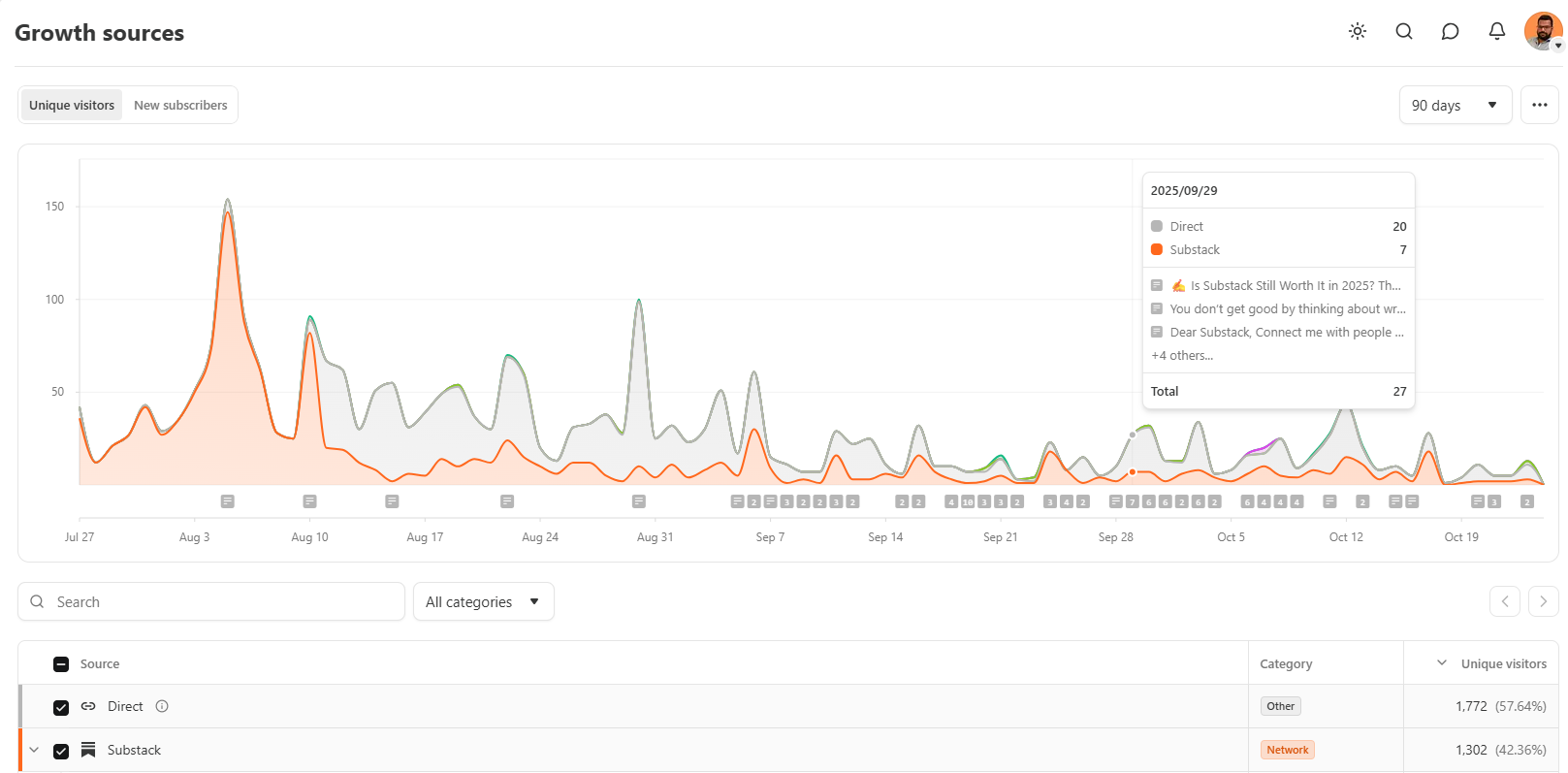Image resolution: width=1568 pixels, height=773 pixels.
Task: Switch to Unique visitors tab
Action: (72, 105)
